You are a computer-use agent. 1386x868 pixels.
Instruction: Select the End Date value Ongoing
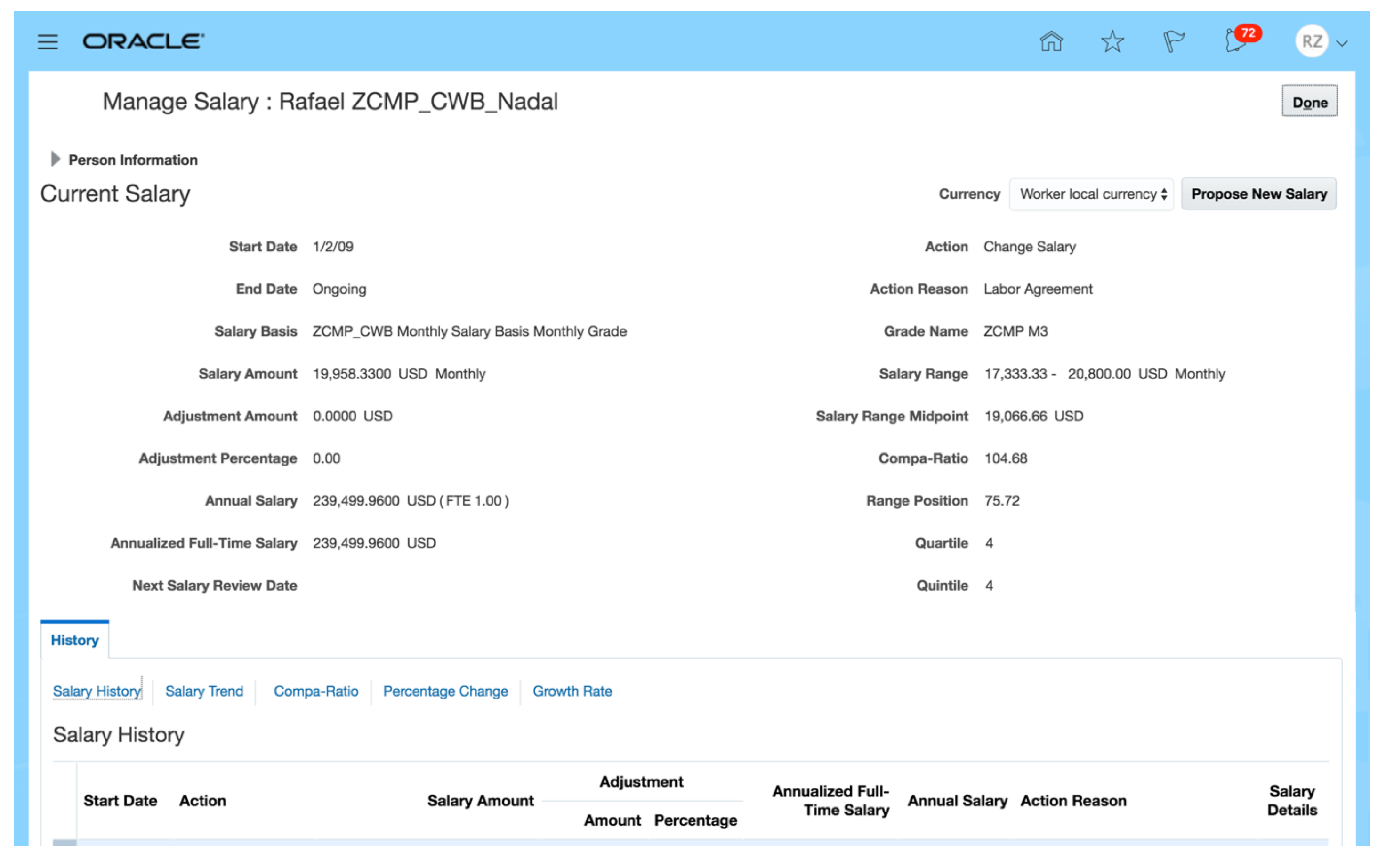click(339, 289)
